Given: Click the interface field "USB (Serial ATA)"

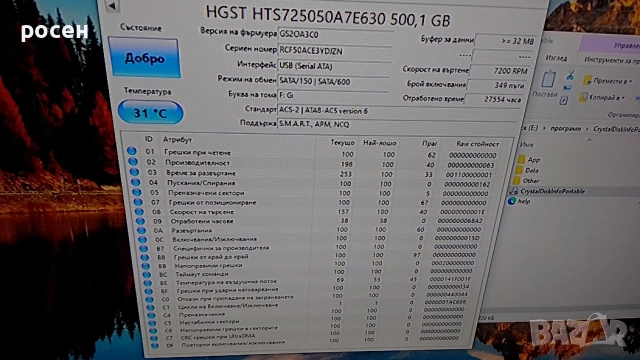Looking at the screenshot, I should coord(333,66).
